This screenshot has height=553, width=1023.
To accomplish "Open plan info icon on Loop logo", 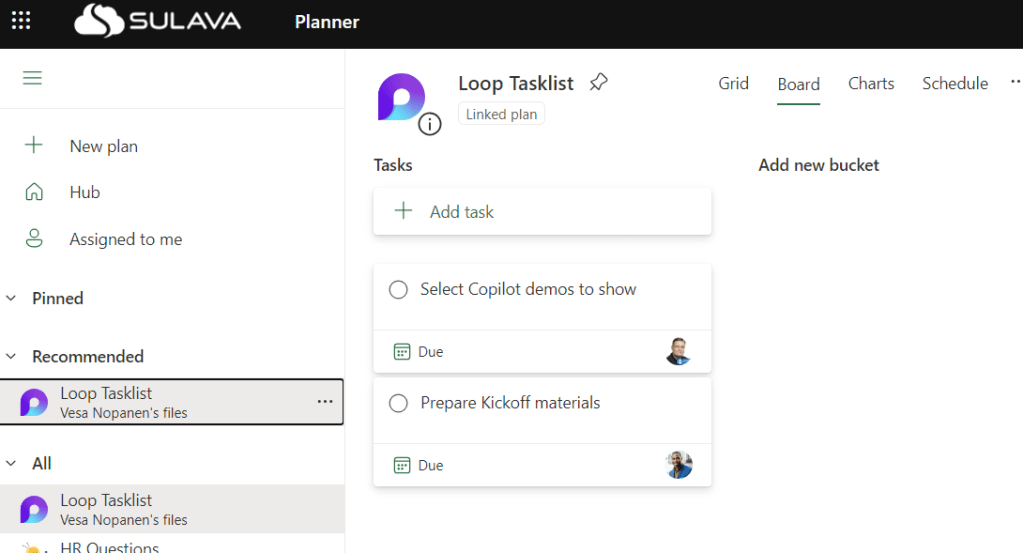I will 430,124.
